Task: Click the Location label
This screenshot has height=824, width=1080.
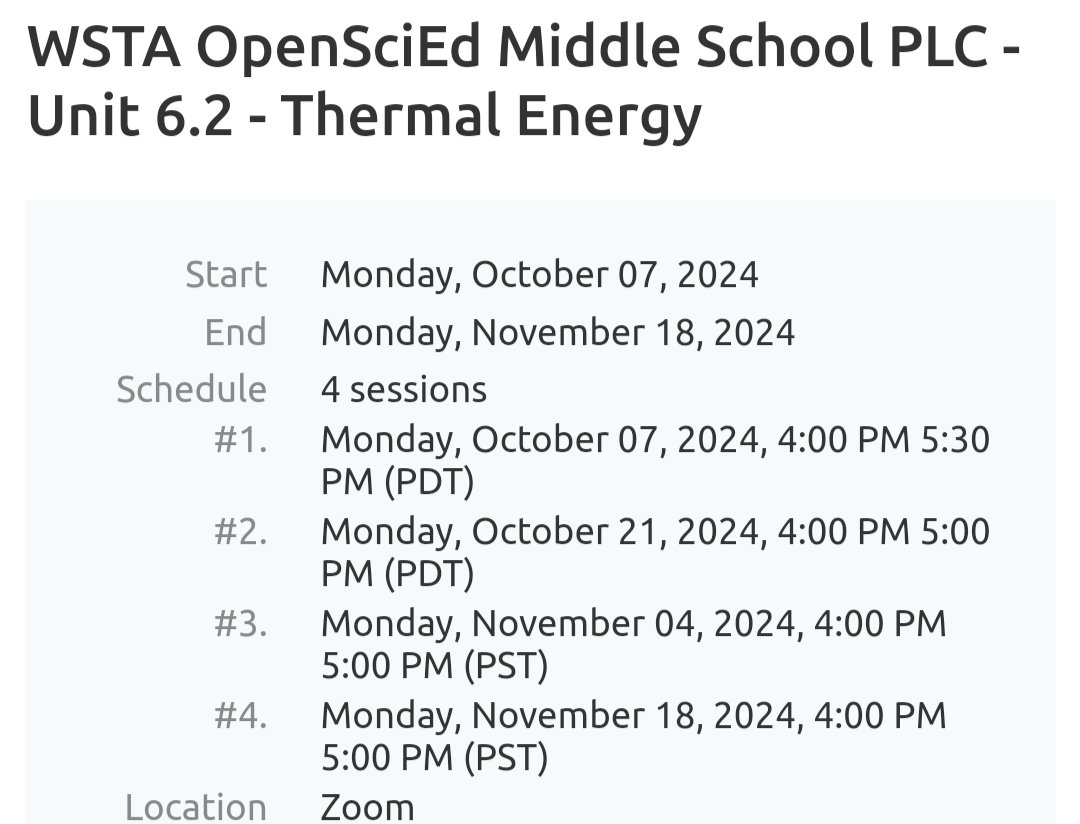Action: click(x=196, y=807)
